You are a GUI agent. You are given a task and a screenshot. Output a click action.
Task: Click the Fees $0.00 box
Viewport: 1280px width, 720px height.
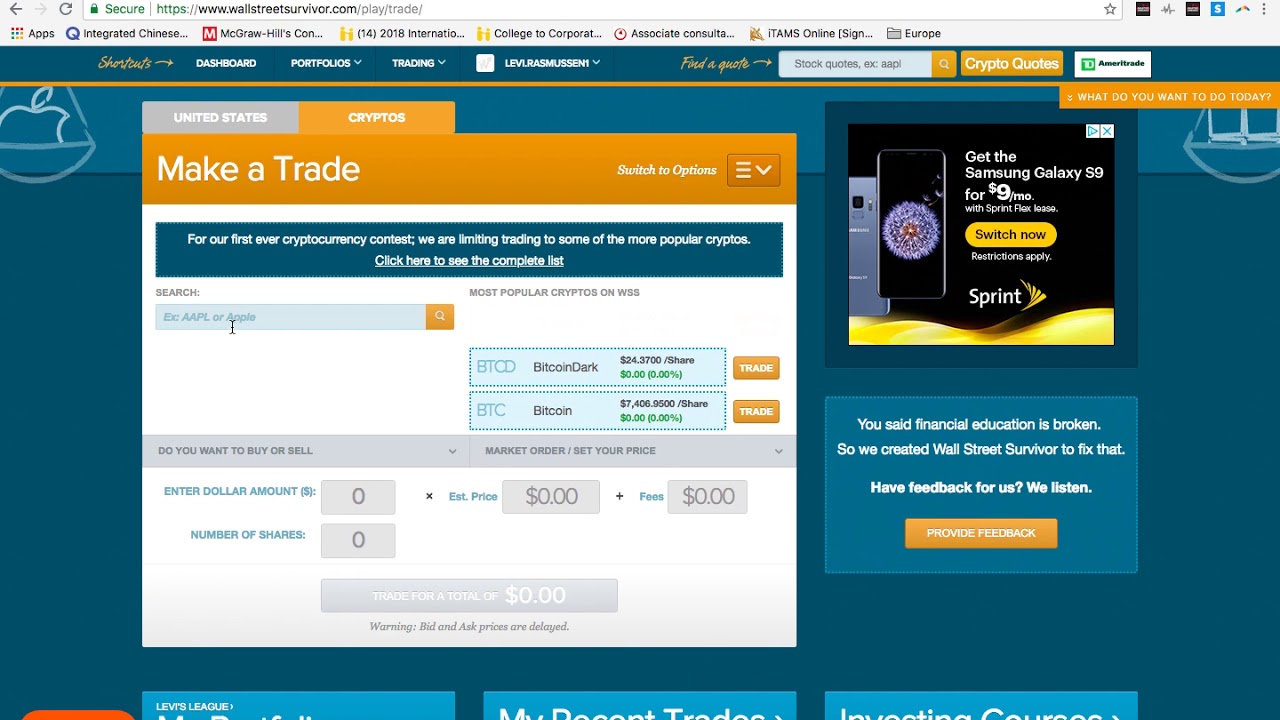tap(707, 497)
